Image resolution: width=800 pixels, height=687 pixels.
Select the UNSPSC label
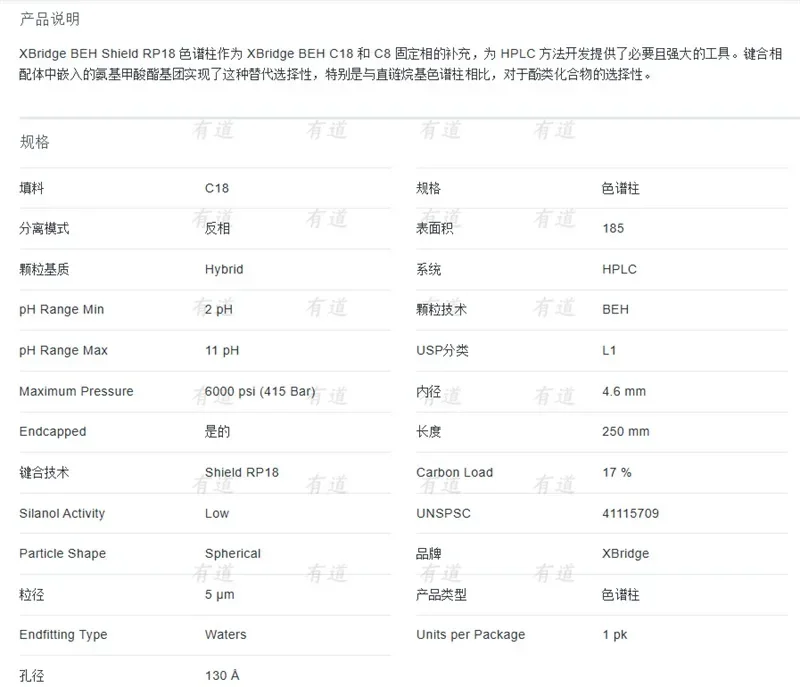[x=443, y=513]
